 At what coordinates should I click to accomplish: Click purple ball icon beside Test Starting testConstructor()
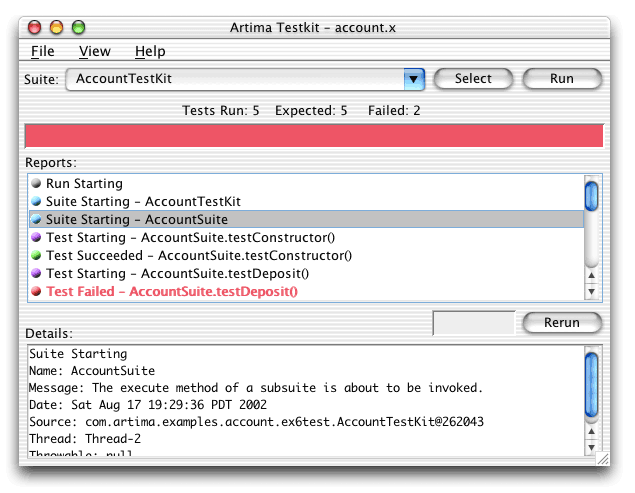coord(36,237)
